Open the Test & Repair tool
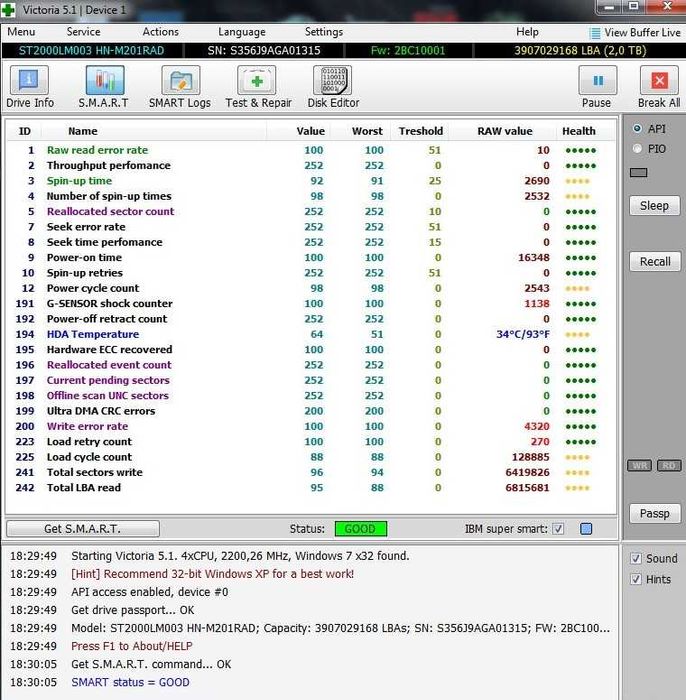Viewport: 686px width, 700px height. coord(257,80)
